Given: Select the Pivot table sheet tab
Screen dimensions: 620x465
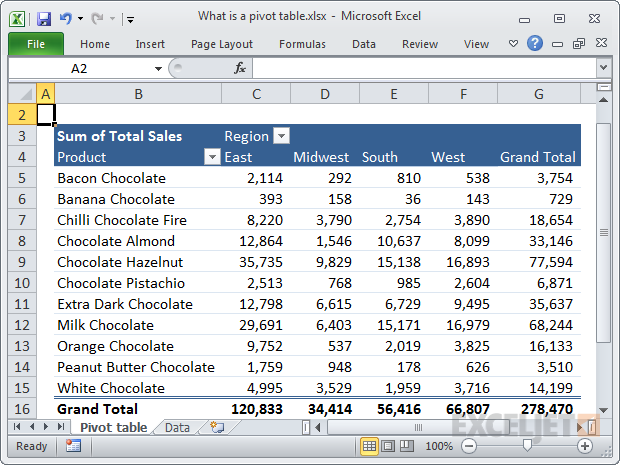Looking at the screenshot, I should (113, 427).
